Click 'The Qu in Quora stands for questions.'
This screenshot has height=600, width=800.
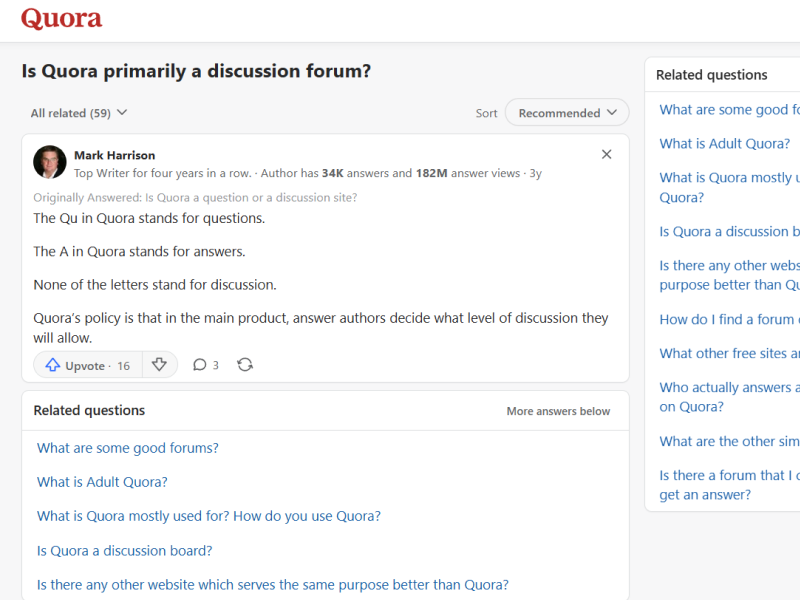pos(149,218)
